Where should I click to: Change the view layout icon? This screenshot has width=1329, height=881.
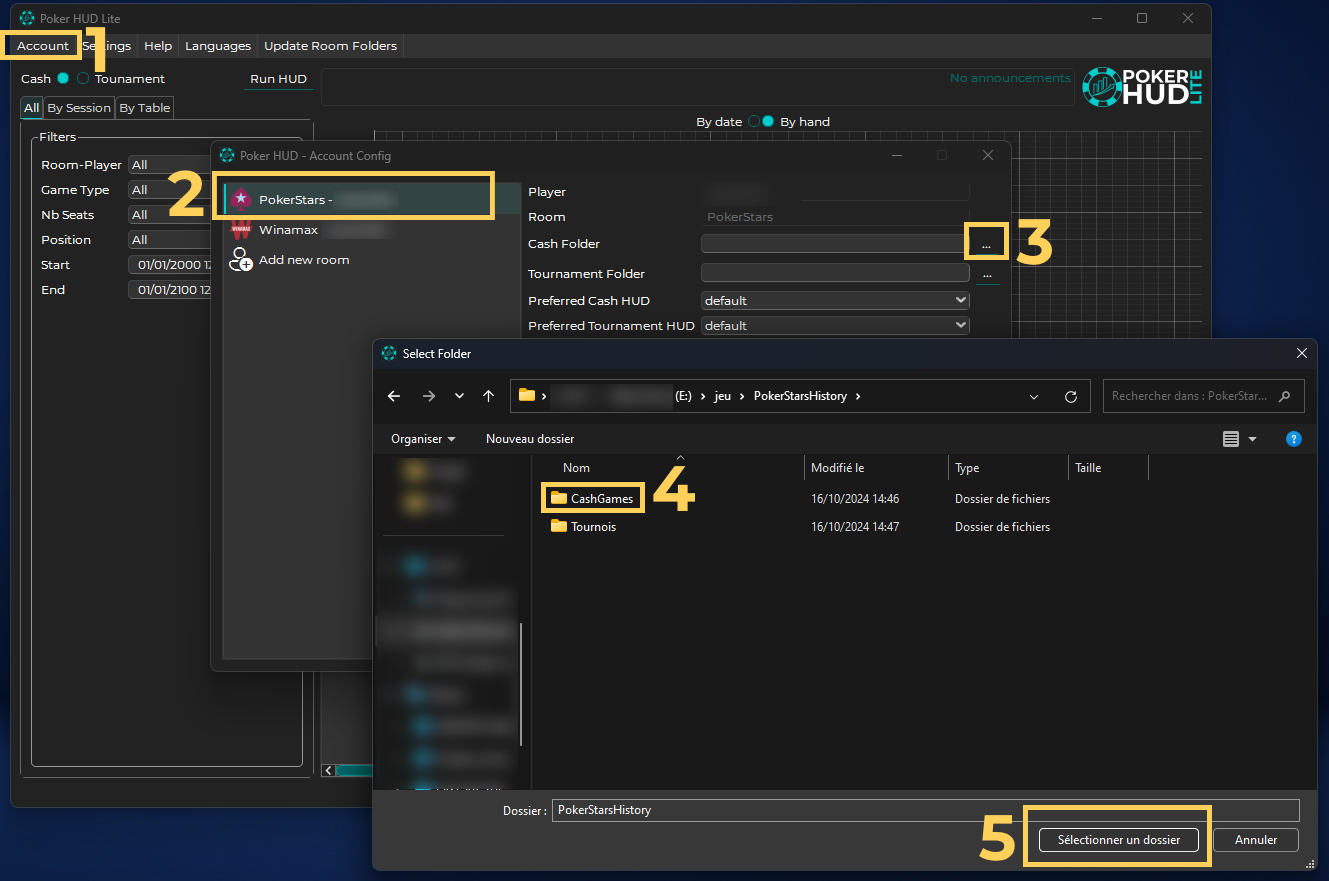click(x=1230, y=439)
